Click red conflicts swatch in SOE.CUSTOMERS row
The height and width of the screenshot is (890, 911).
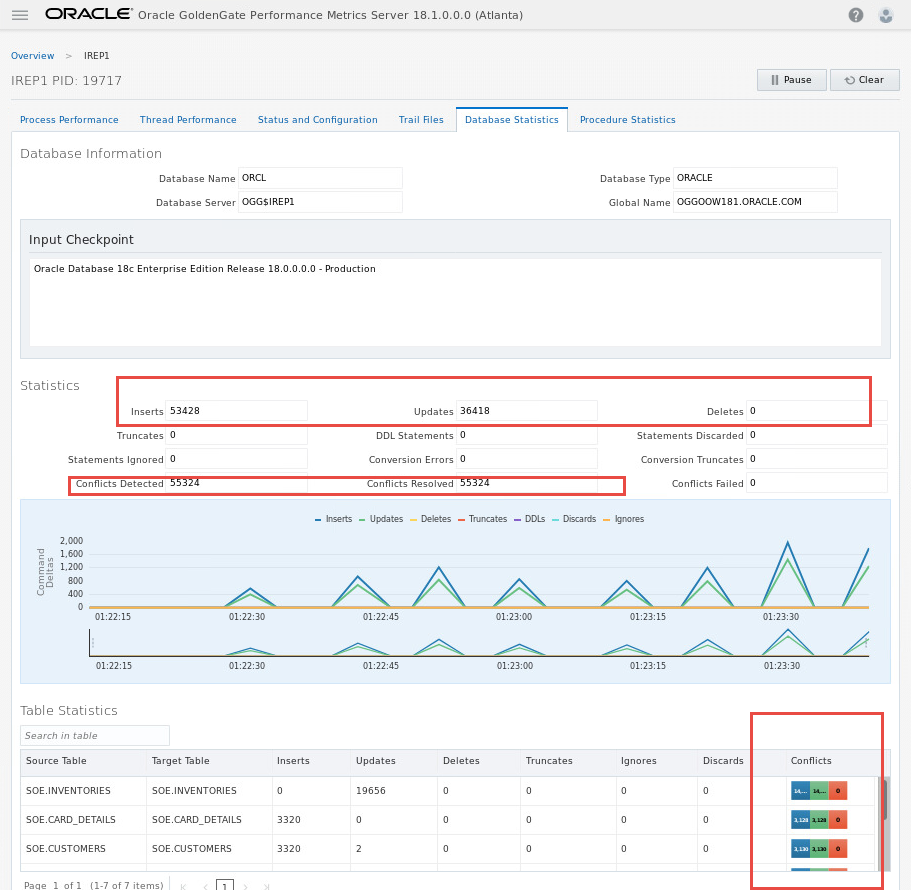pyautogui.click(x=838, y=849)
